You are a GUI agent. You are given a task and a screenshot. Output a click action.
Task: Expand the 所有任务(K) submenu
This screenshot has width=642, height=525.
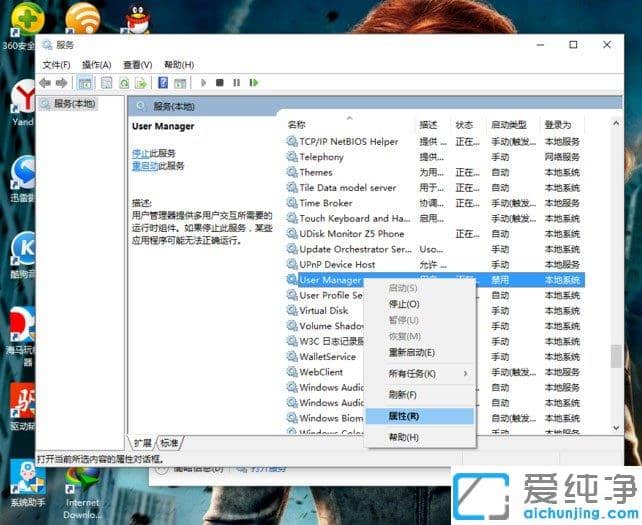tap(420, 373)
